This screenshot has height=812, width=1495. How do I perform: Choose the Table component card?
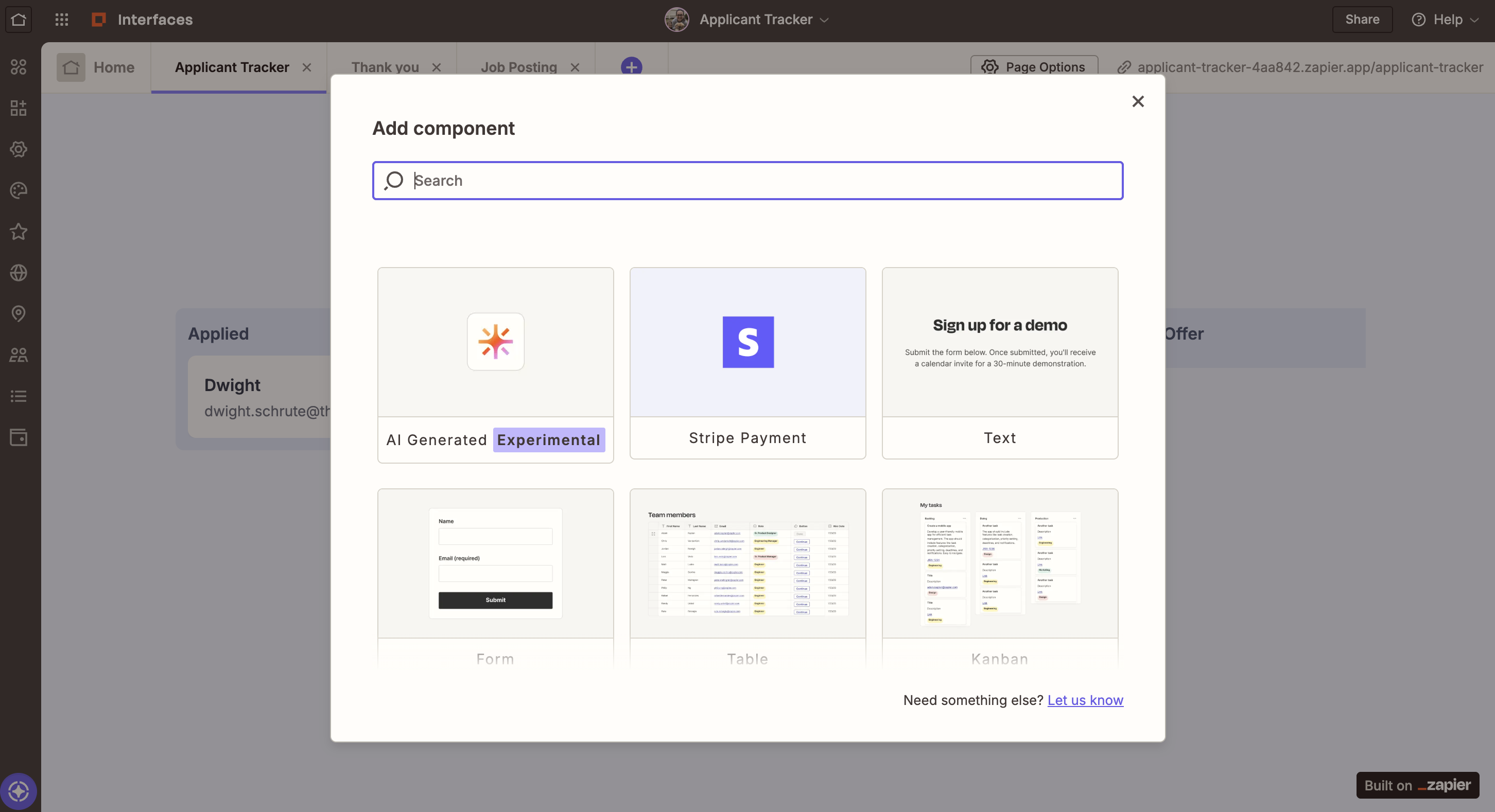(x=747, y=578)
